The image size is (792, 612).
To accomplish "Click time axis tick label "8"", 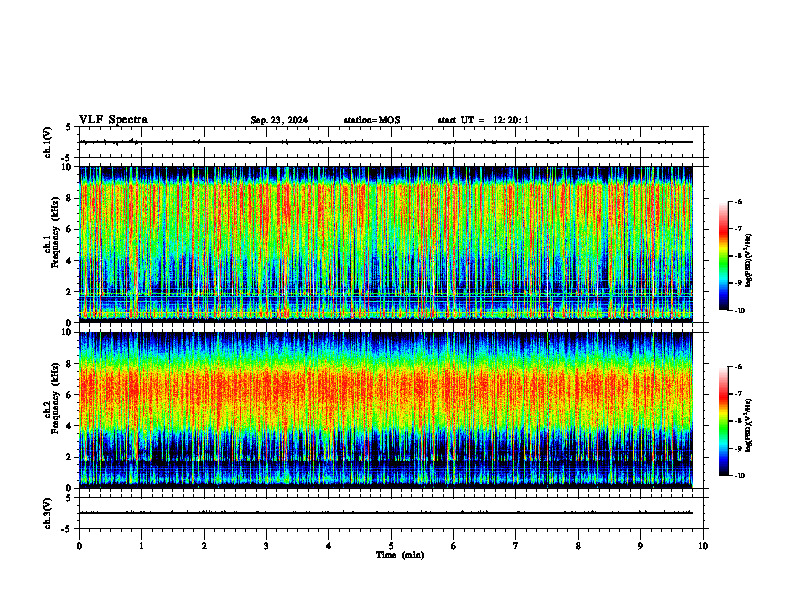I will click(578, 546).
